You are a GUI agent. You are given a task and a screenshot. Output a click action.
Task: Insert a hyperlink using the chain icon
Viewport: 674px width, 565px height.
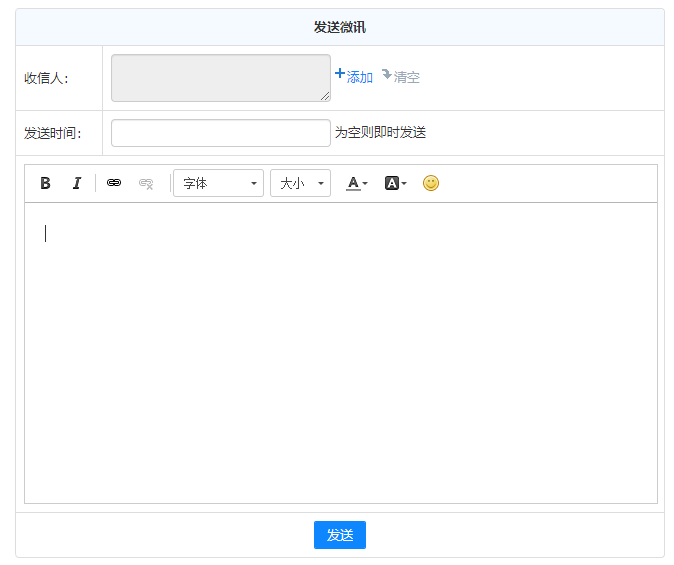114,183
